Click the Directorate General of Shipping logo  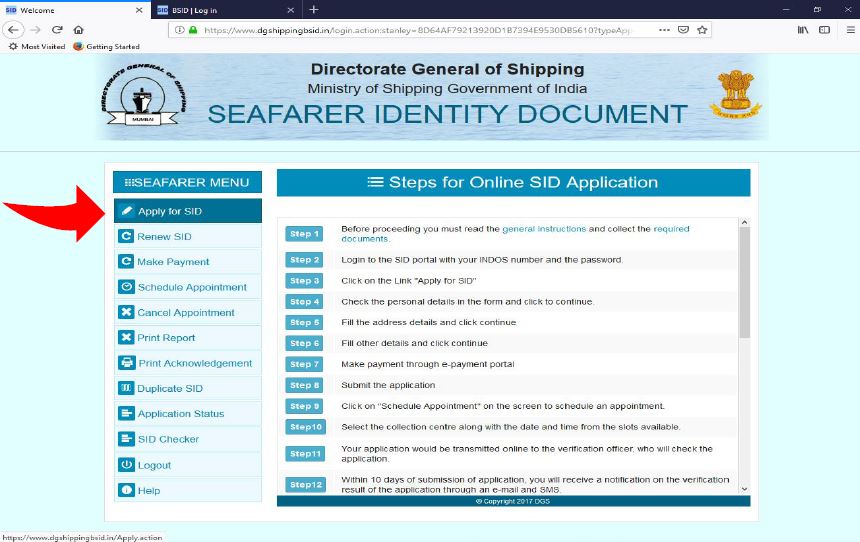click(143, 96)
